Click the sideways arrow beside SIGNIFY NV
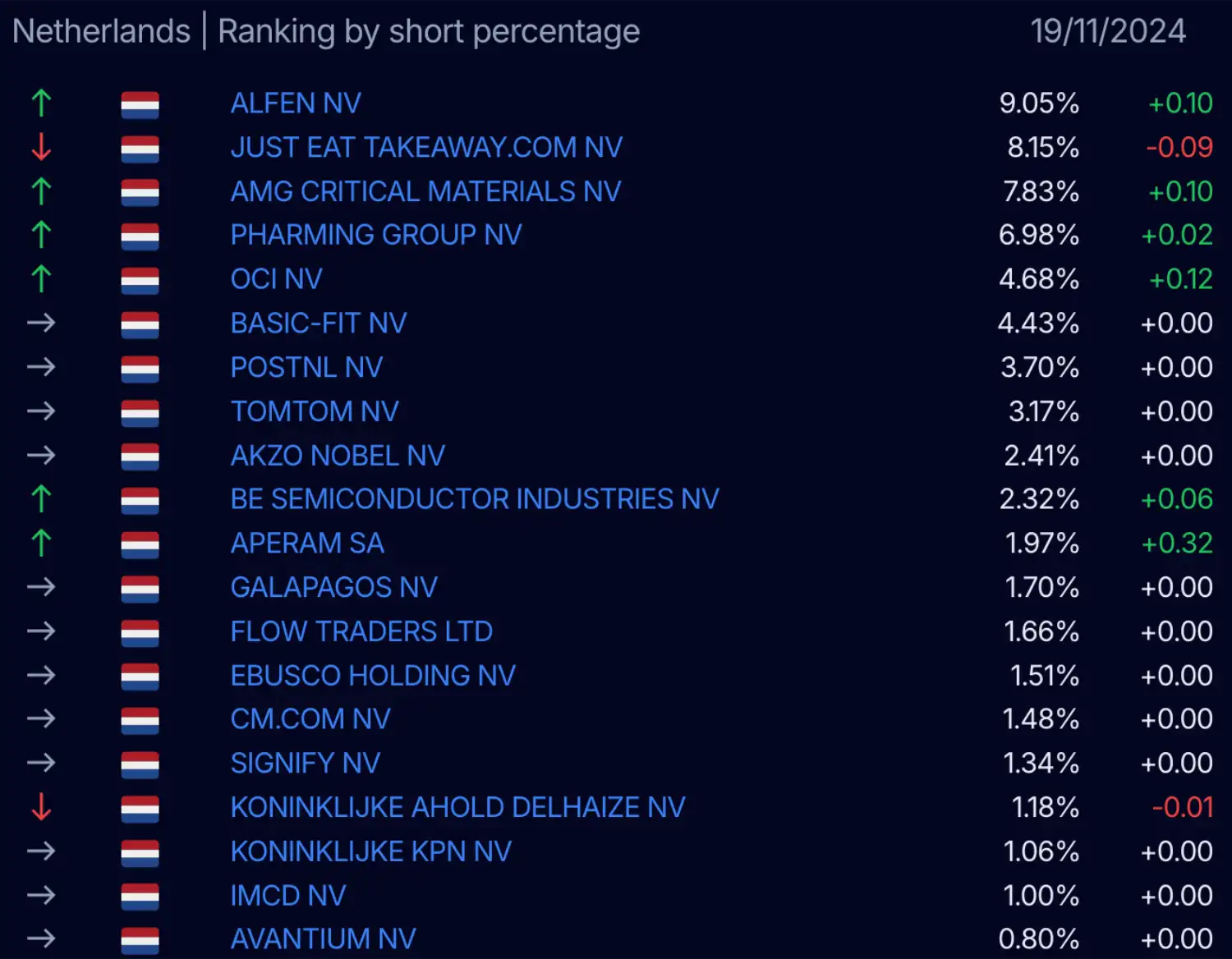The width and height of the screenshot is (1232, 959). click(x=41, y=764)
